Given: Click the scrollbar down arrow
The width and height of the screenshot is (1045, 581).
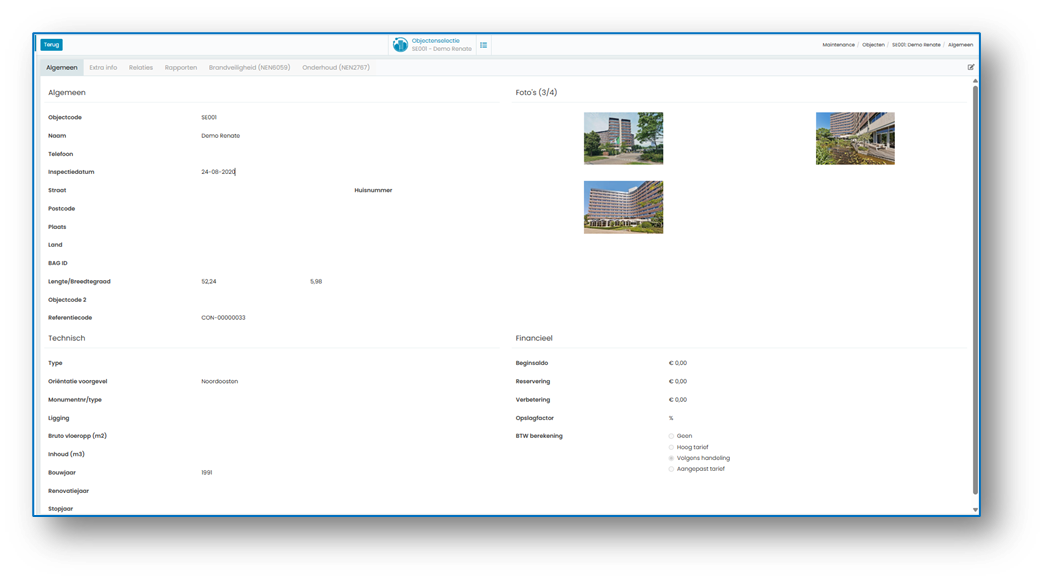Looking at the screenshot, I should pos(975,510).
